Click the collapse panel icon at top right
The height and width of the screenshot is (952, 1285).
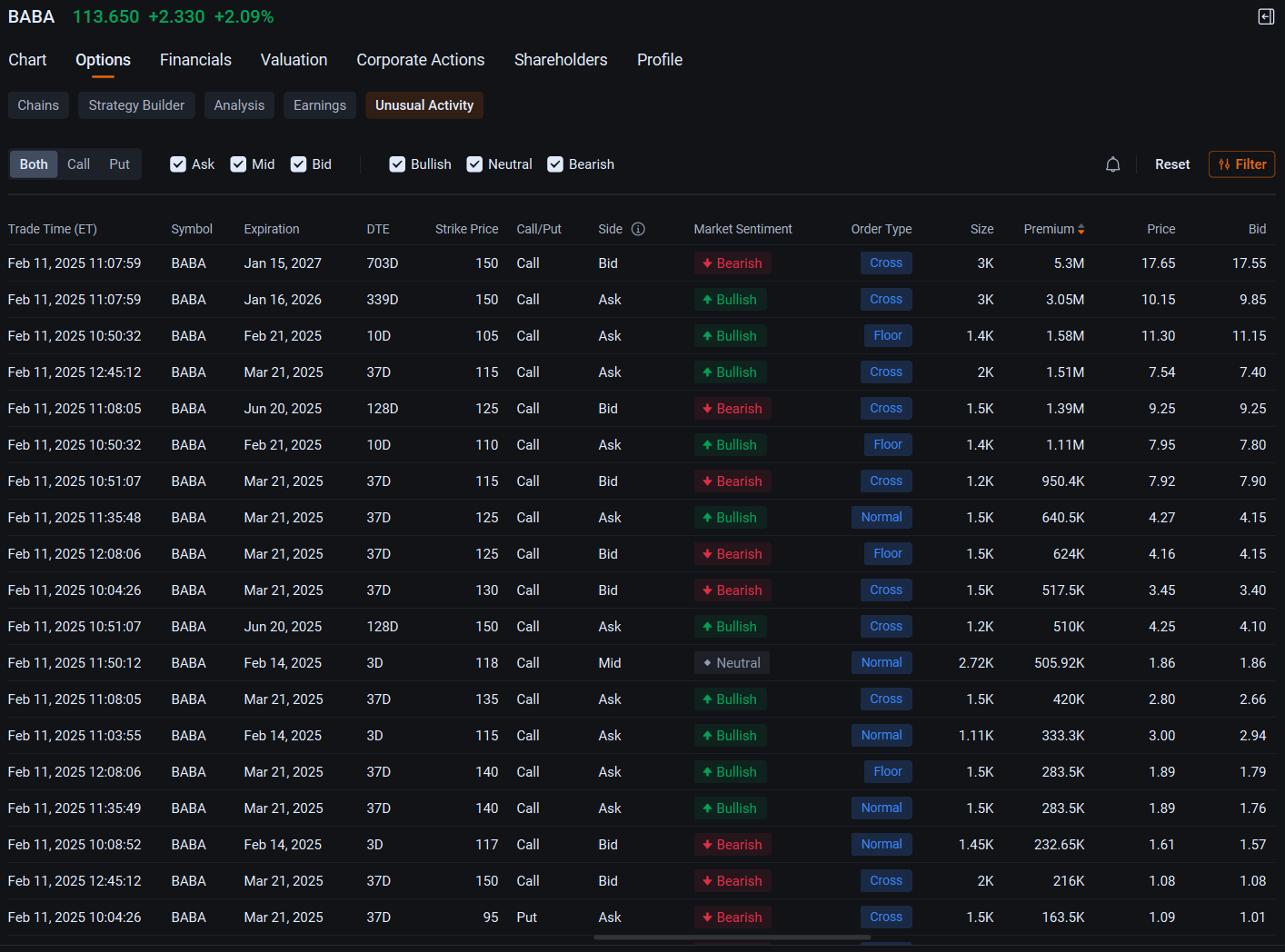1266,16
